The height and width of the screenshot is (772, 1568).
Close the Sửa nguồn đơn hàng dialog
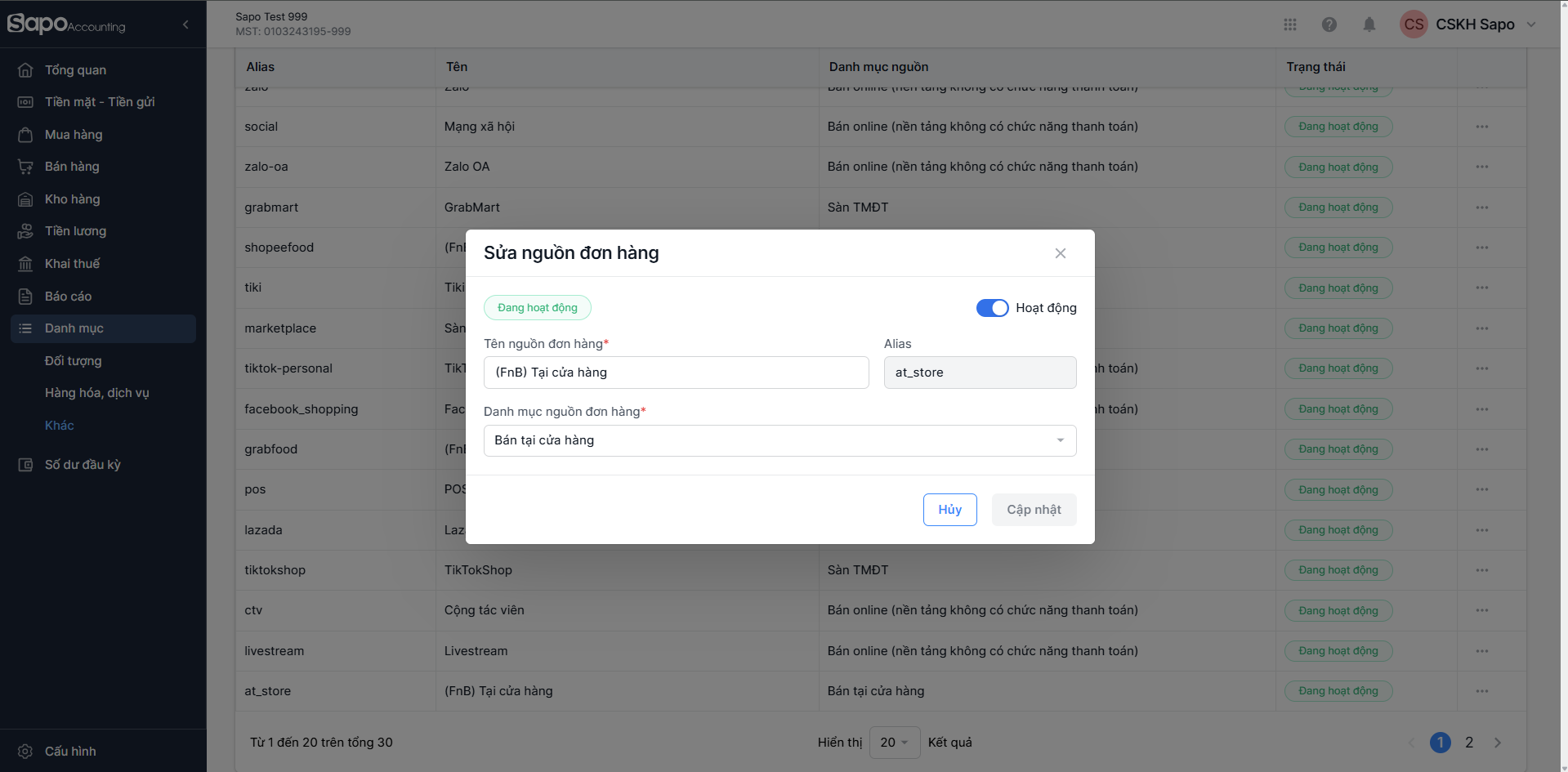pyautogui.click(x=1060, y=253)
